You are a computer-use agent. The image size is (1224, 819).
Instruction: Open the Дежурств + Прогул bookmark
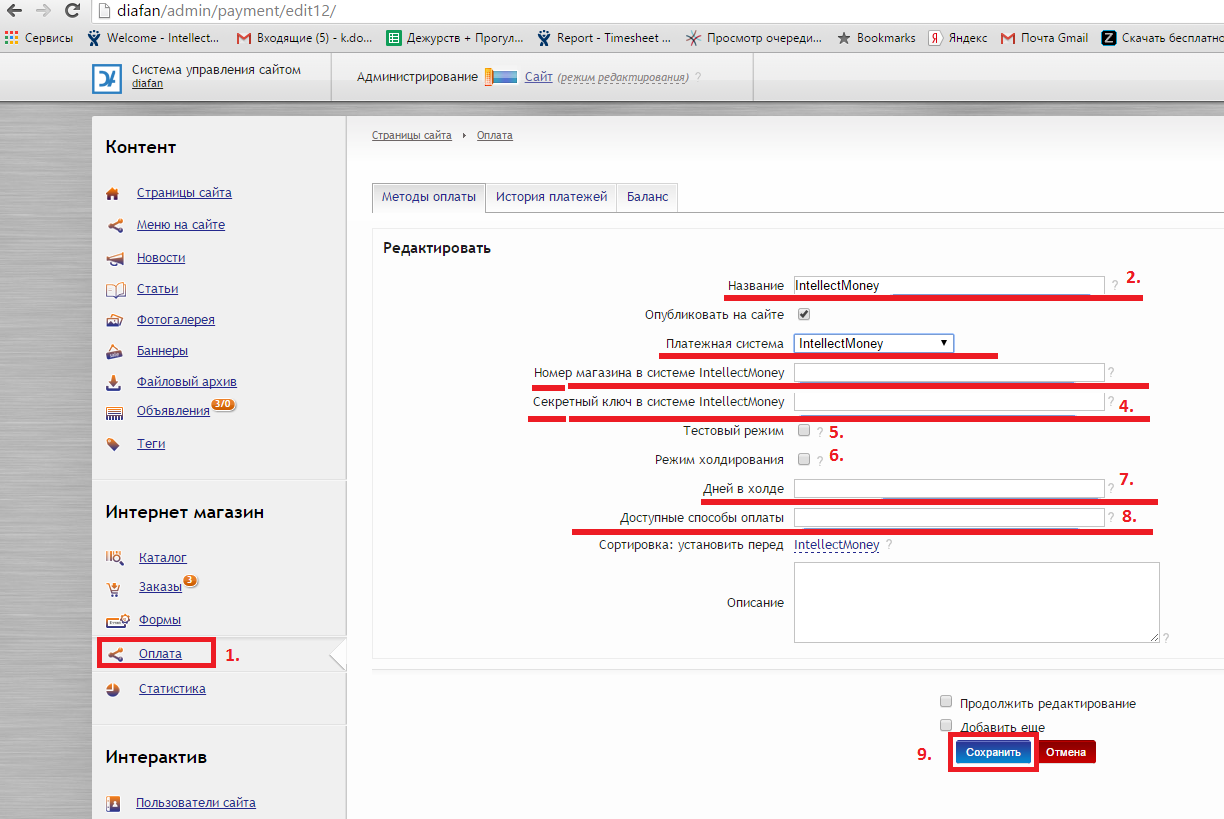[x=455, y=38]
